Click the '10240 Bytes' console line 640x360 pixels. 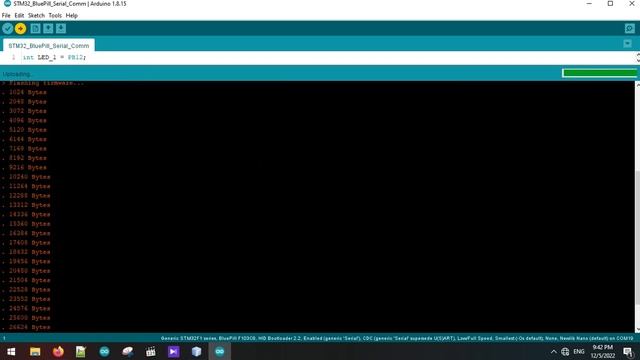(29, 177)
